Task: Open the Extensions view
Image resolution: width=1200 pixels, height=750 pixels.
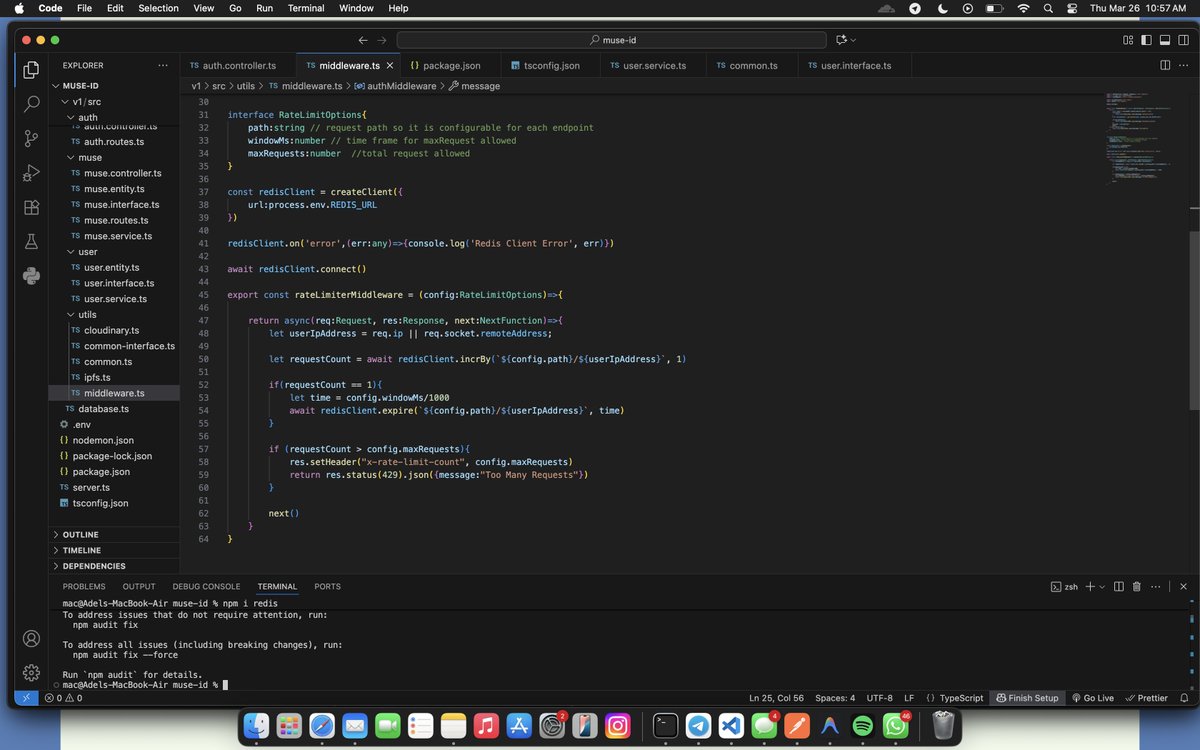Action: pos(31,207)
